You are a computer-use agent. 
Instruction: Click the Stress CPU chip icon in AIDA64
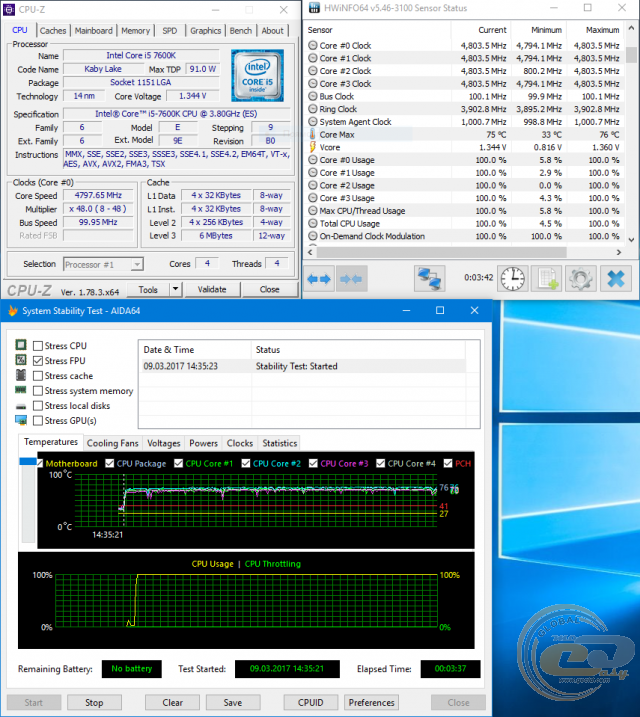(21, 345)
